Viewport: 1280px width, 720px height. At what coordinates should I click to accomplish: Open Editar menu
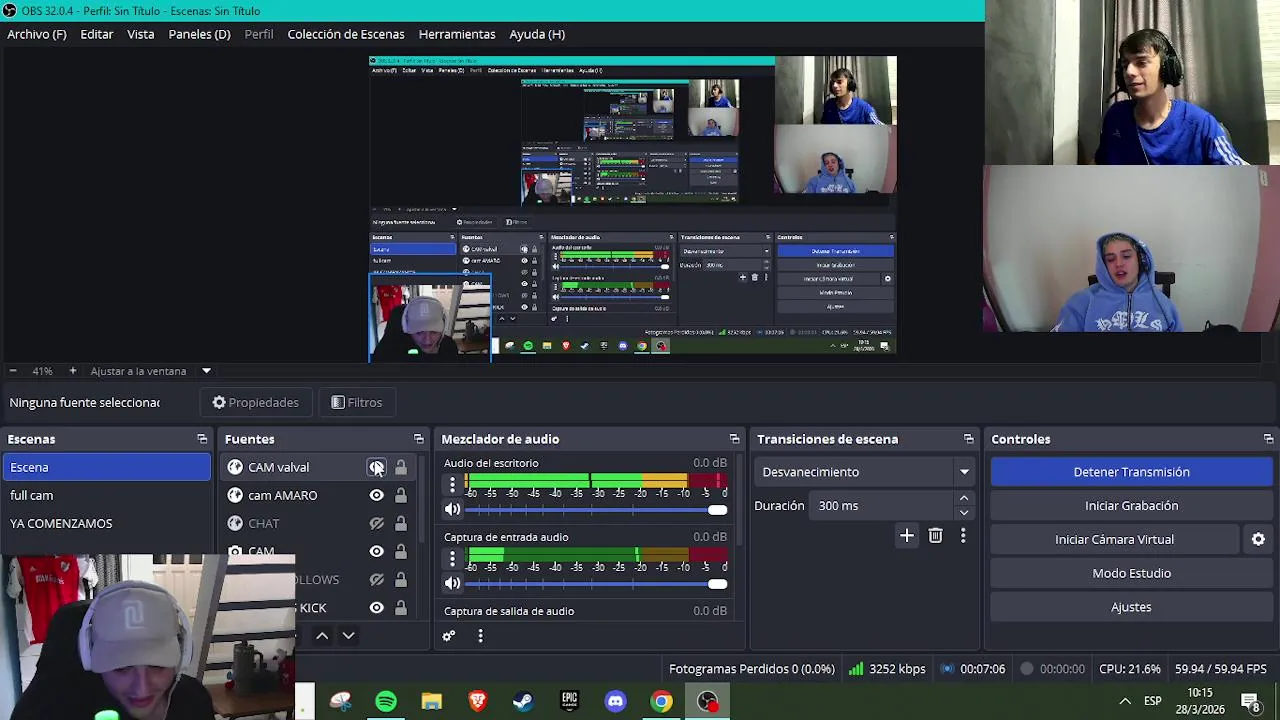point(97,34)
